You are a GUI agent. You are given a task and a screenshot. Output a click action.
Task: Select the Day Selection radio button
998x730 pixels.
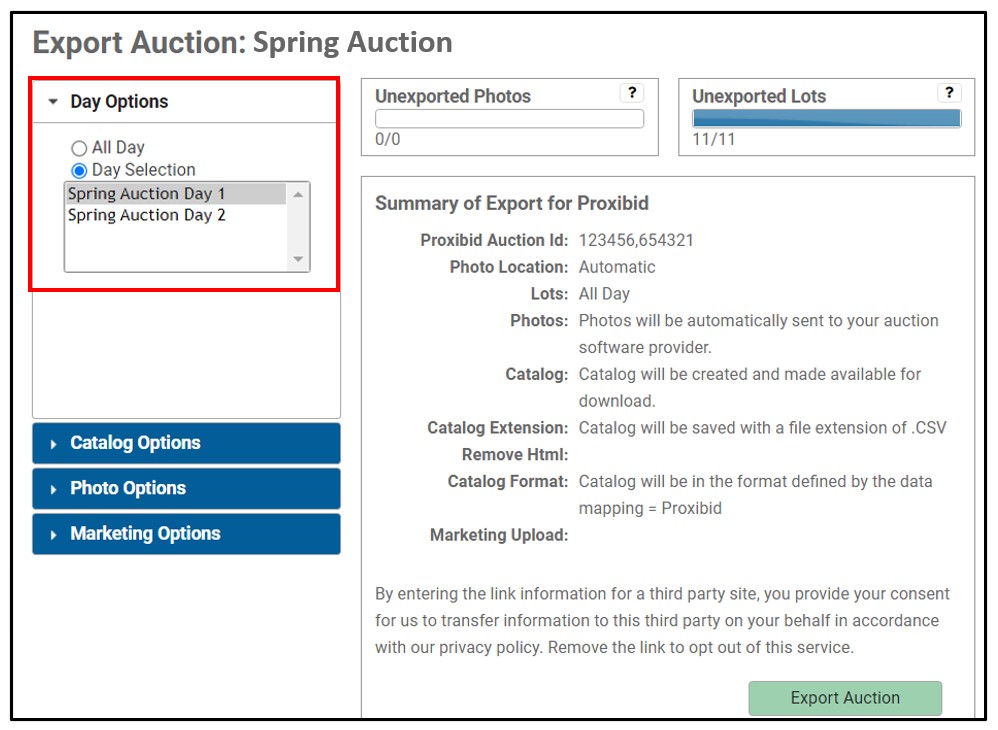point(79,171)
